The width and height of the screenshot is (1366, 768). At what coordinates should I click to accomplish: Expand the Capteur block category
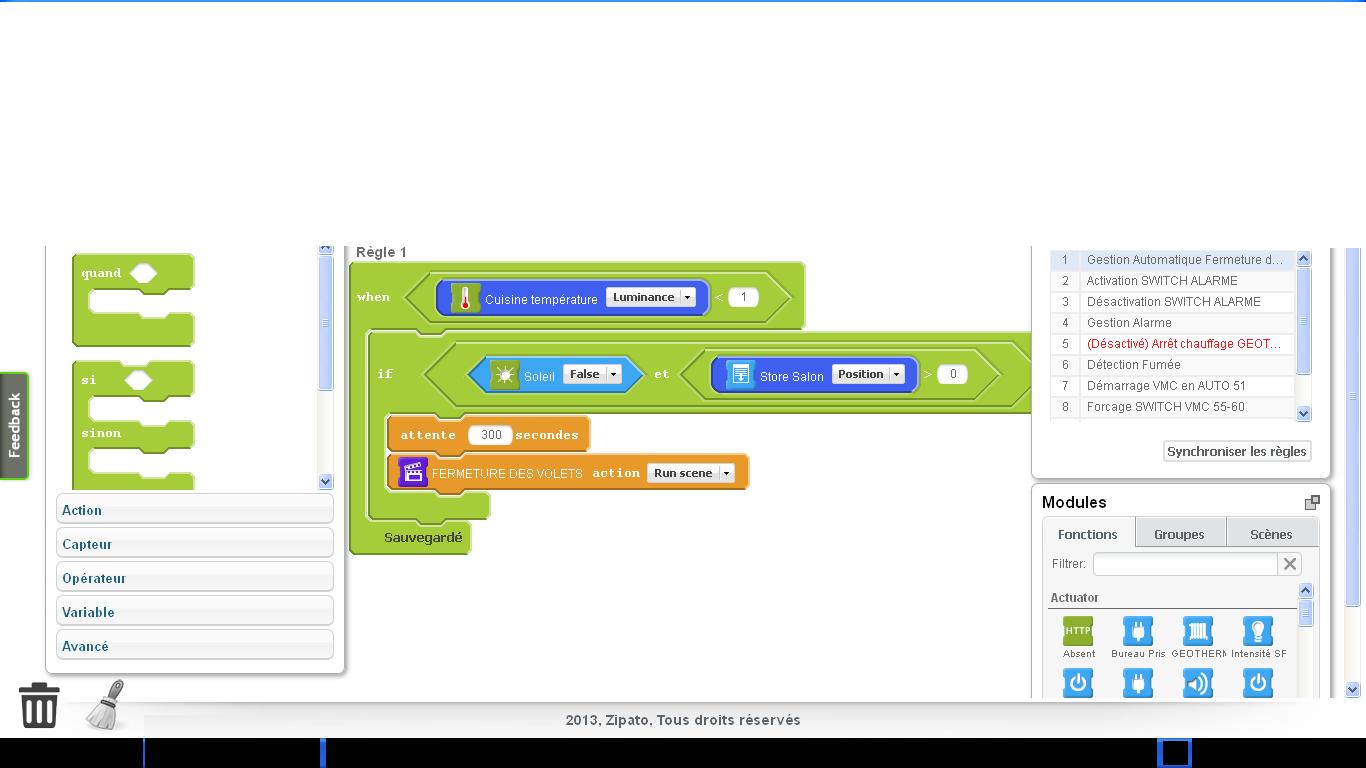point(195,544)
